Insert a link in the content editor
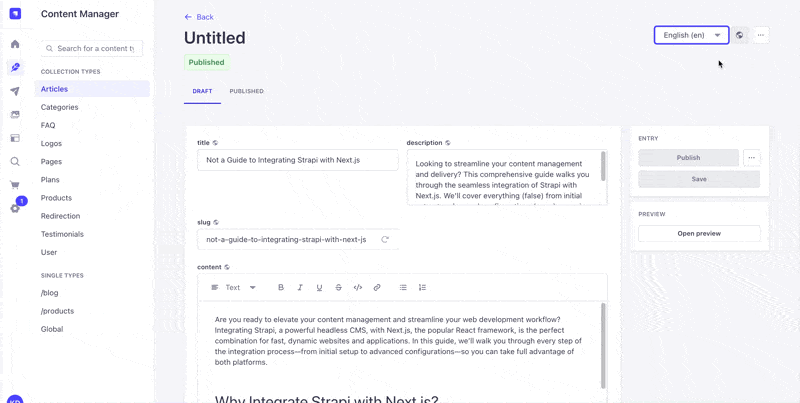 (377, 288)
